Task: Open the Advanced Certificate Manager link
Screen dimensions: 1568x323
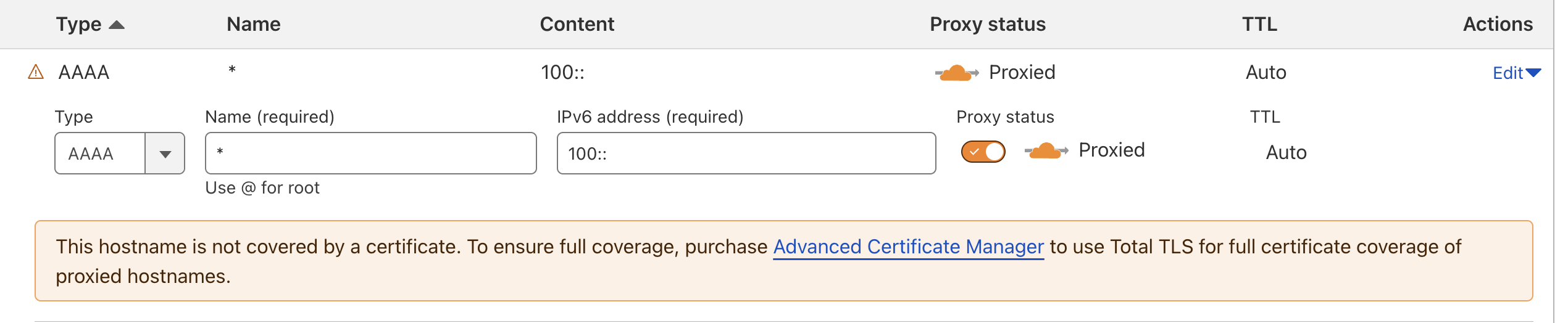Action: 908,247
